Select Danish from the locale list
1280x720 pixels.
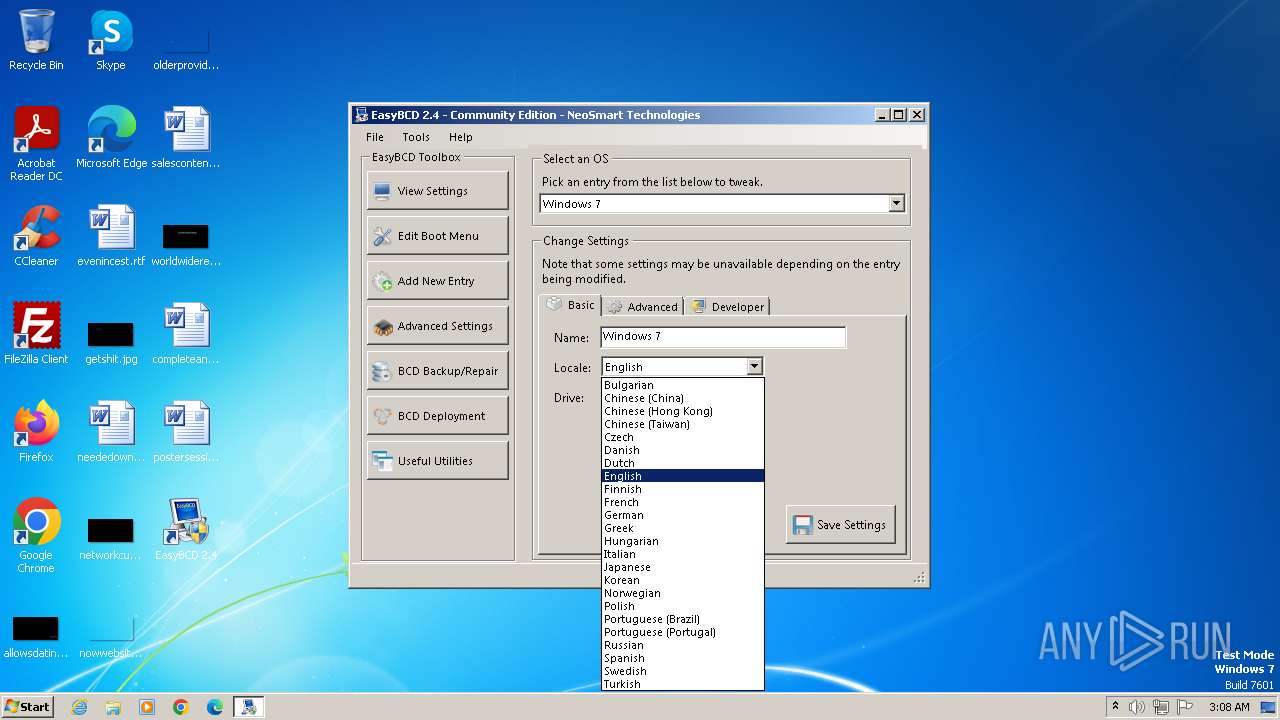tap(683, 450)
